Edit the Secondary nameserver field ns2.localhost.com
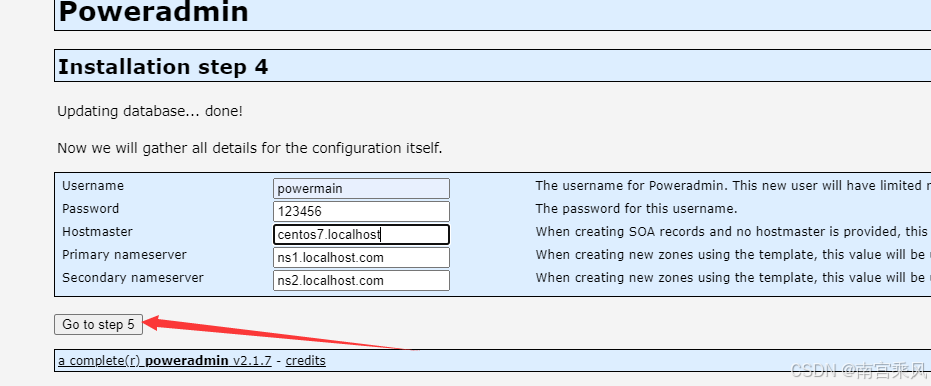This screenshot has width=931, height=386. click(361, 280)
